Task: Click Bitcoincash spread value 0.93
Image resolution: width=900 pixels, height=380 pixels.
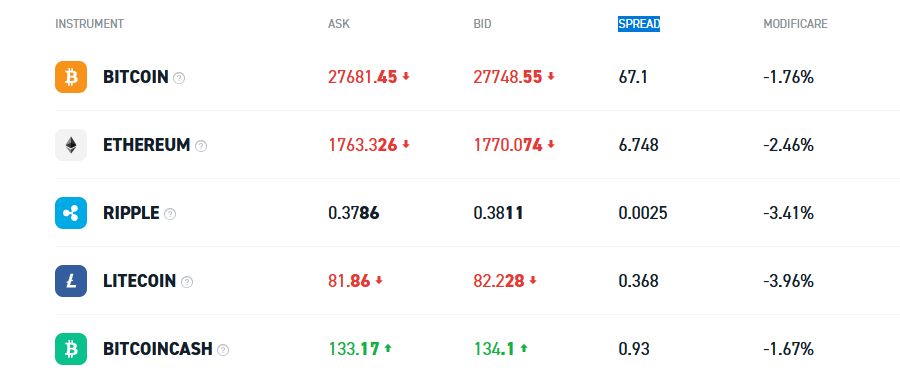Action: point(634,349)
